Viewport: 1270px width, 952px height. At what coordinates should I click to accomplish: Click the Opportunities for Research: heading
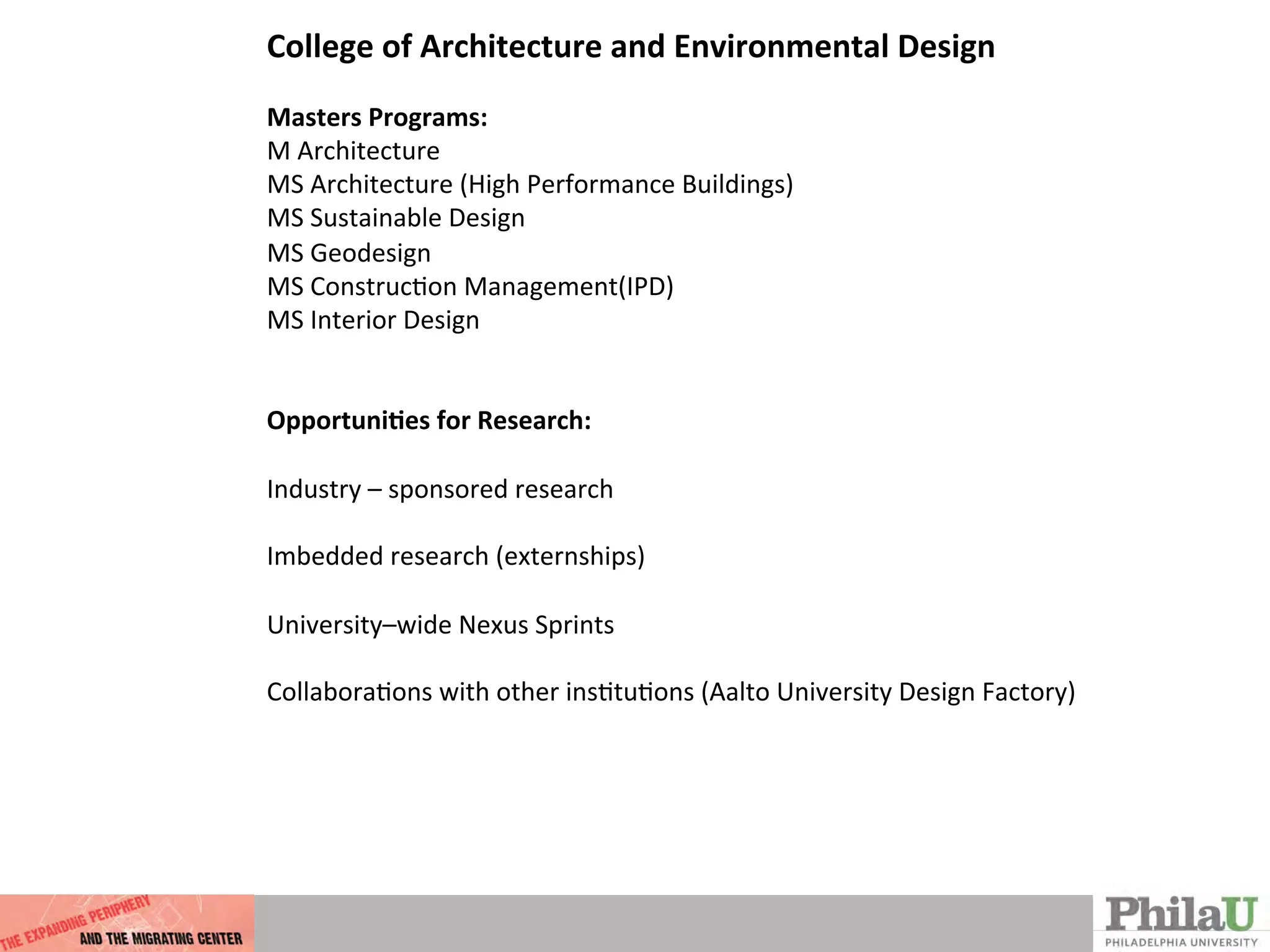click(x=429, y=421)
